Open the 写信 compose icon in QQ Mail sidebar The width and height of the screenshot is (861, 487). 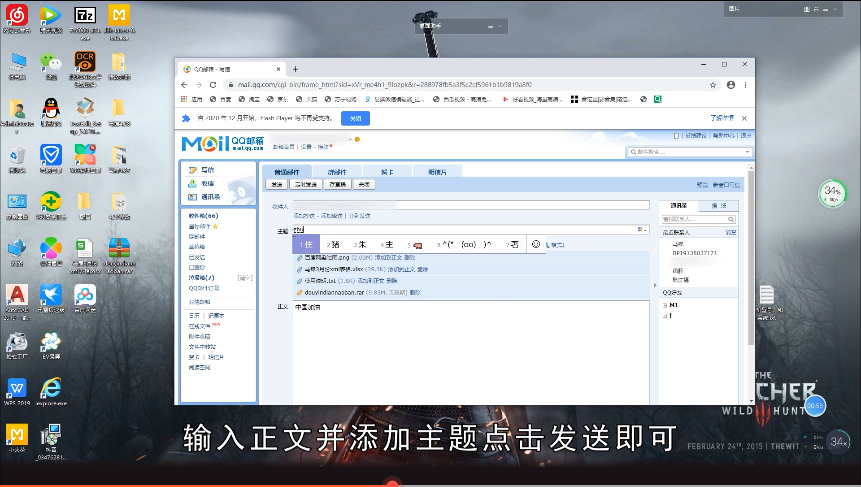click(193, 170)
